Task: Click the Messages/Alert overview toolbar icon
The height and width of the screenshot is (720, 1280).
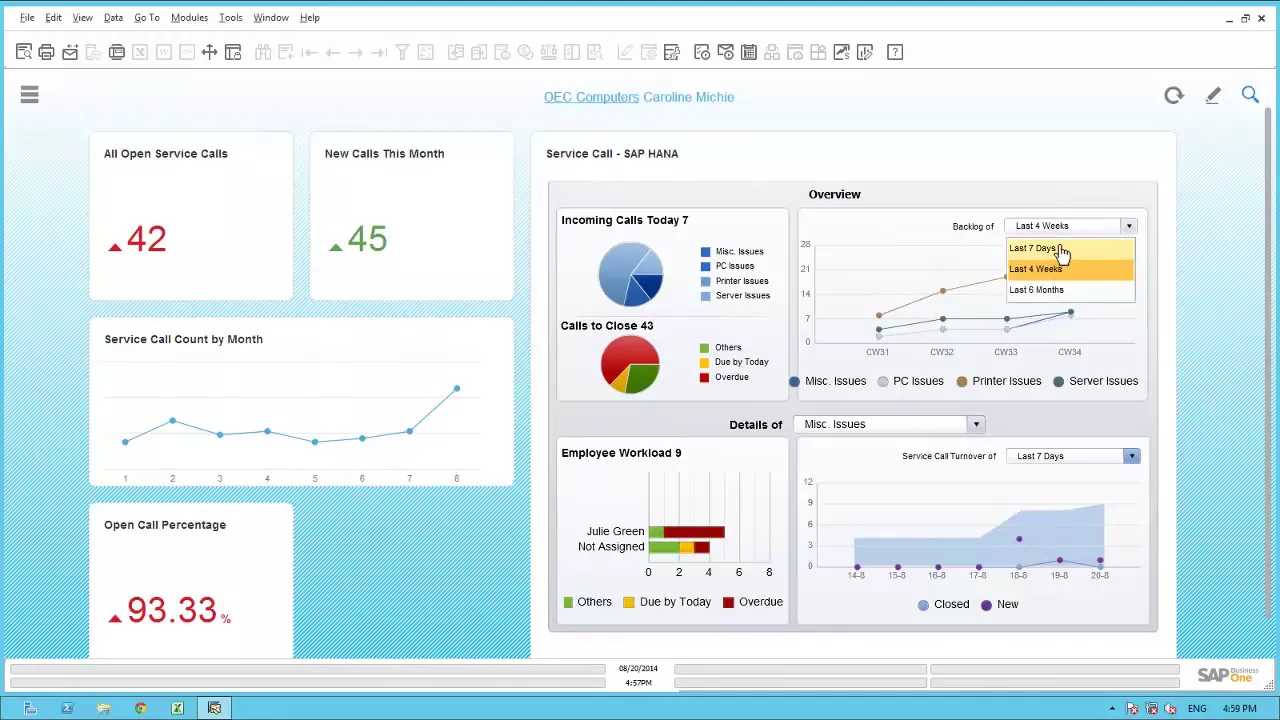Action: pyautogui.click(x=702, y=52)
